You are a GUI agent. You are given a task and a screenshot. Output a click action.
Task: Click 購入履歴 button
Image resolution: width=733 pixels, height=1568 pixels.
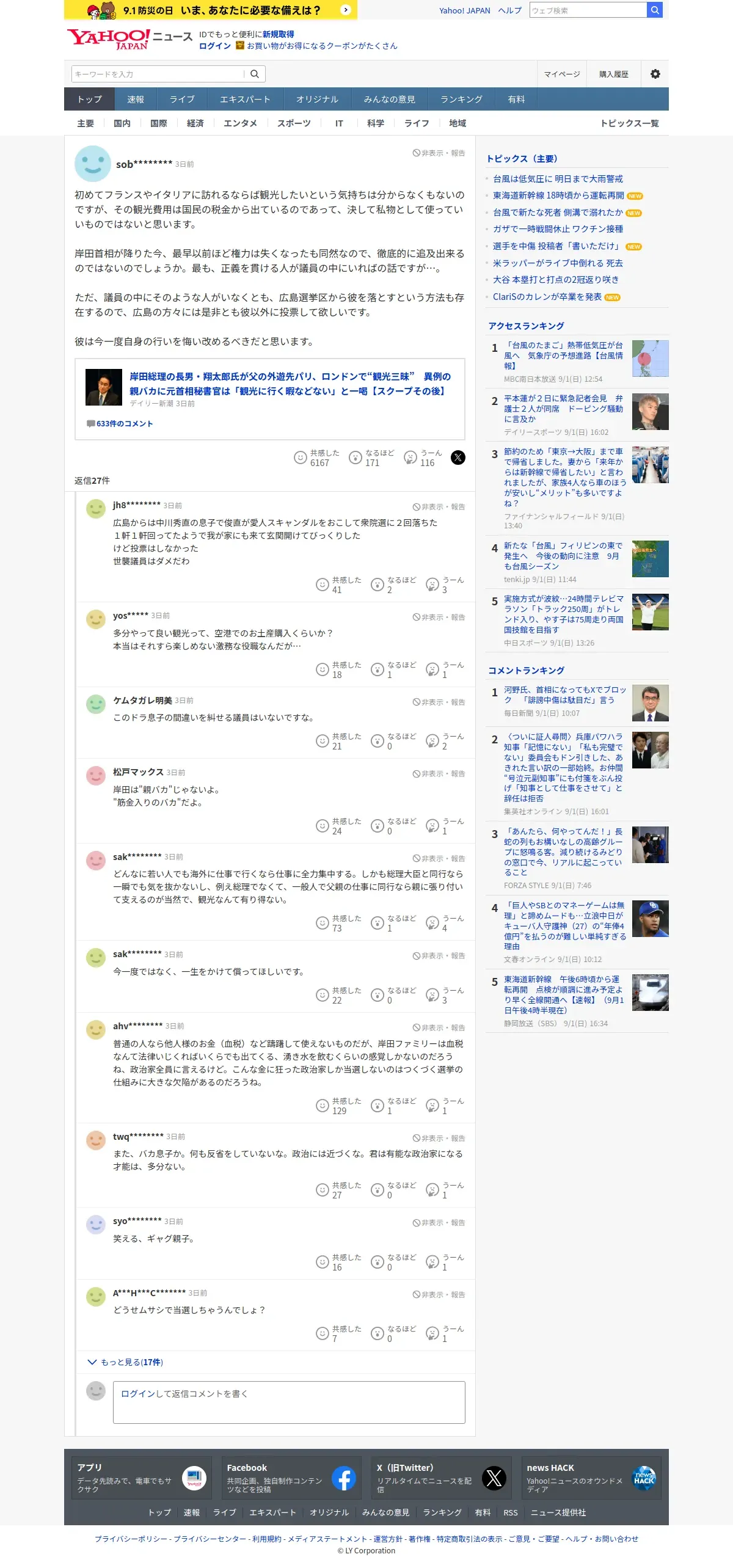(x=614, y=74)
